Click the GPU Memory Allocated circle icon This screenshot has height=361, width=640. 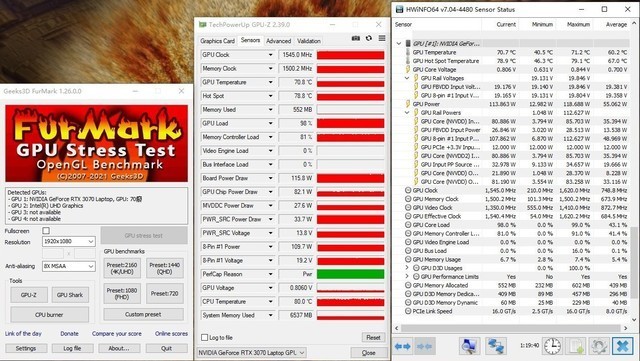(408, 285)
